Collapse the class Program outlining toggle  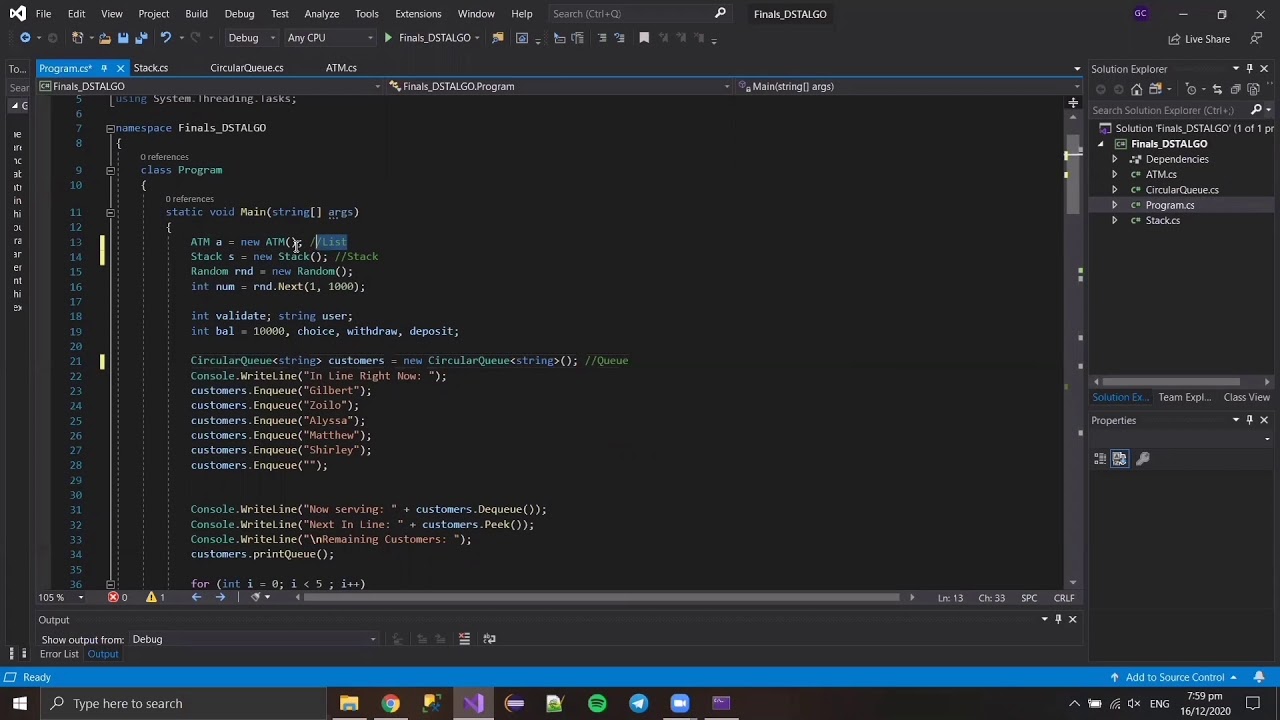pyautogui.click(x=110, y=170)
